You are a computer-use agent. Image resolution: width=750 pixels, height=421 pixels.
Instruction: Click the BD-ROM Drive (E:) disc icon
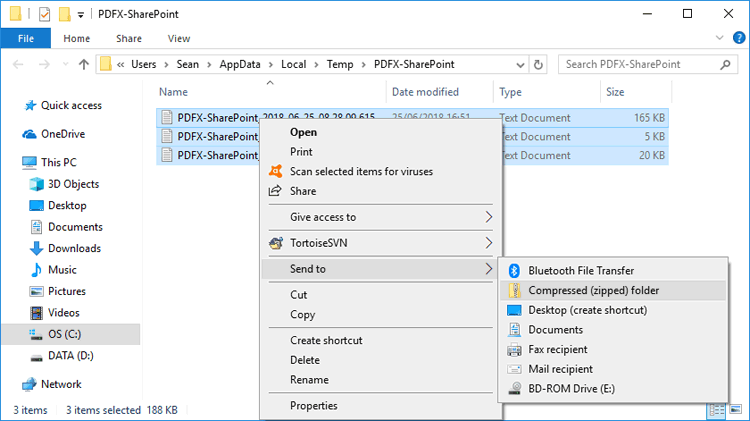click(x=514, y=388)
